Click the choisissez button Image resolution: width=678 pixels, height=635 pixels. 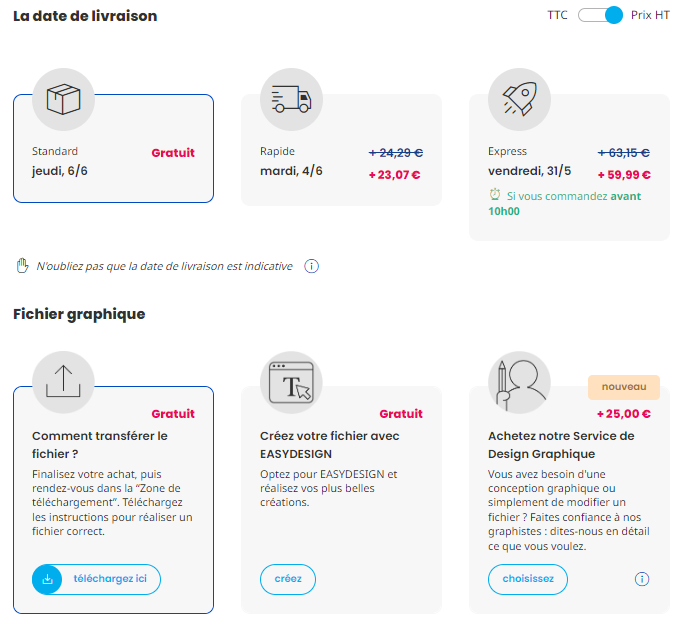(528, 579)
